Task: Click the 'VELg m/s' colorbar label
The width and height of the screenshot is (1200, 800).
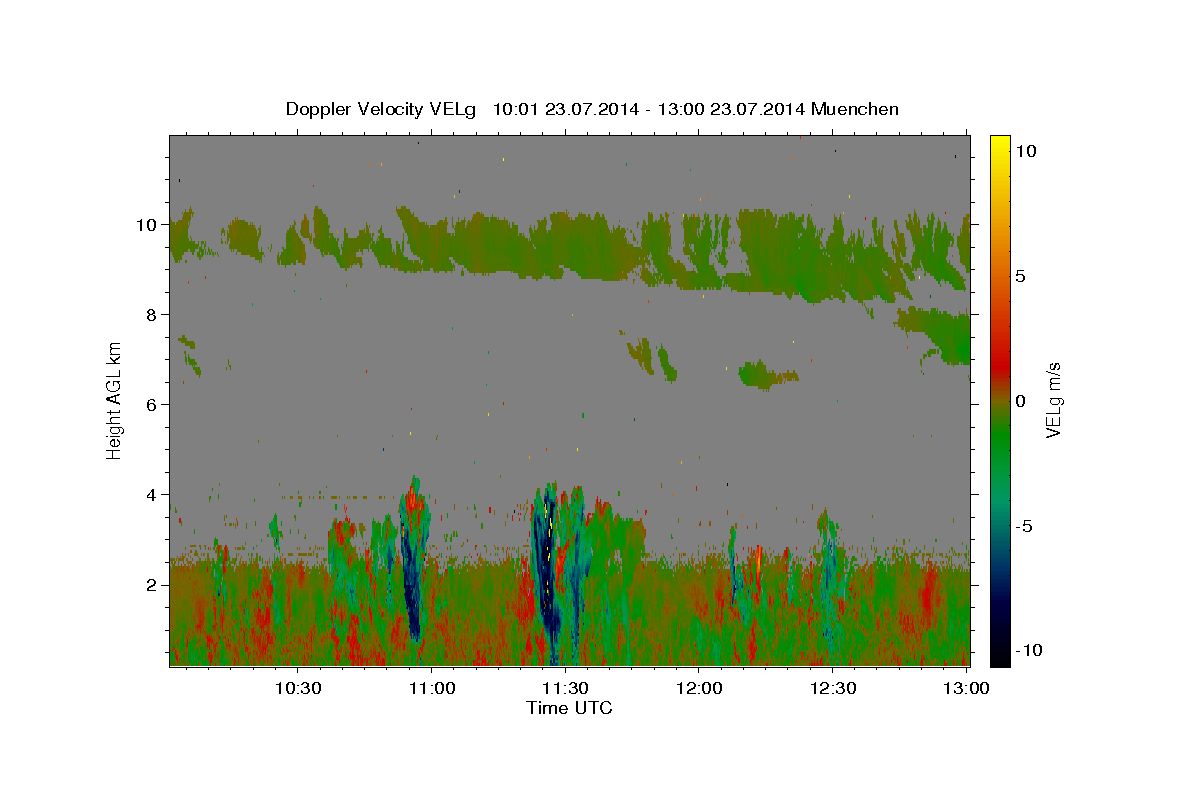Action: [x=1053, y=401]
